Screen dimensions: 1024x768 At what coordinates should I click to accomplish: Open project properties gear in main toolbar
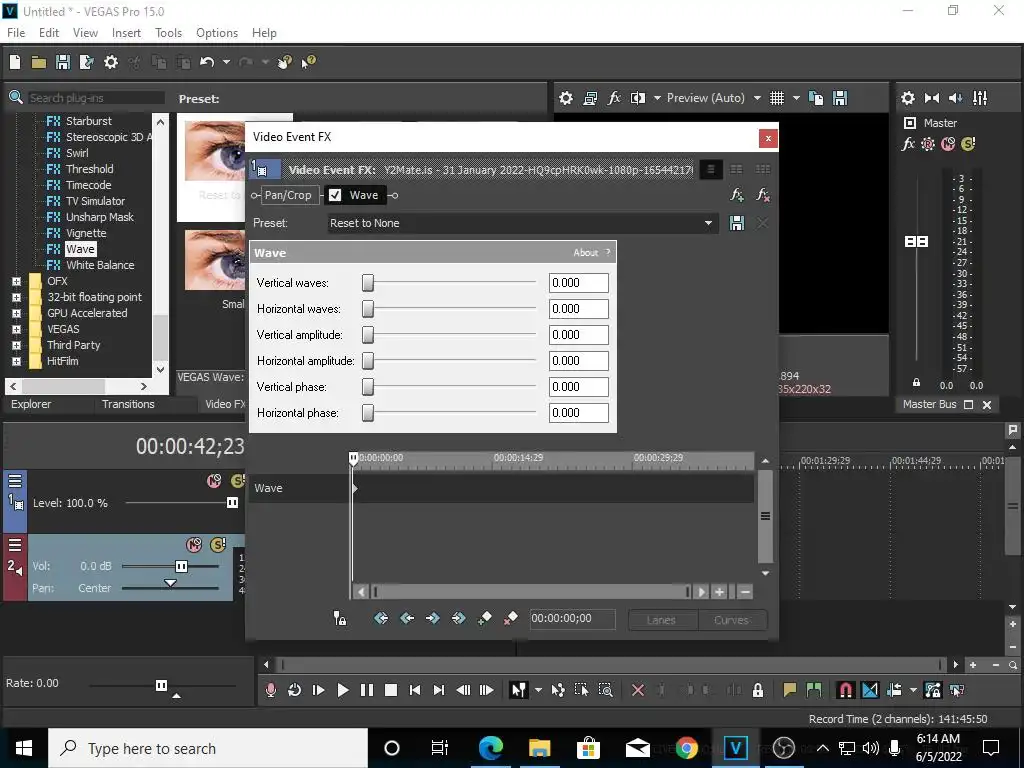pos(111,62)
